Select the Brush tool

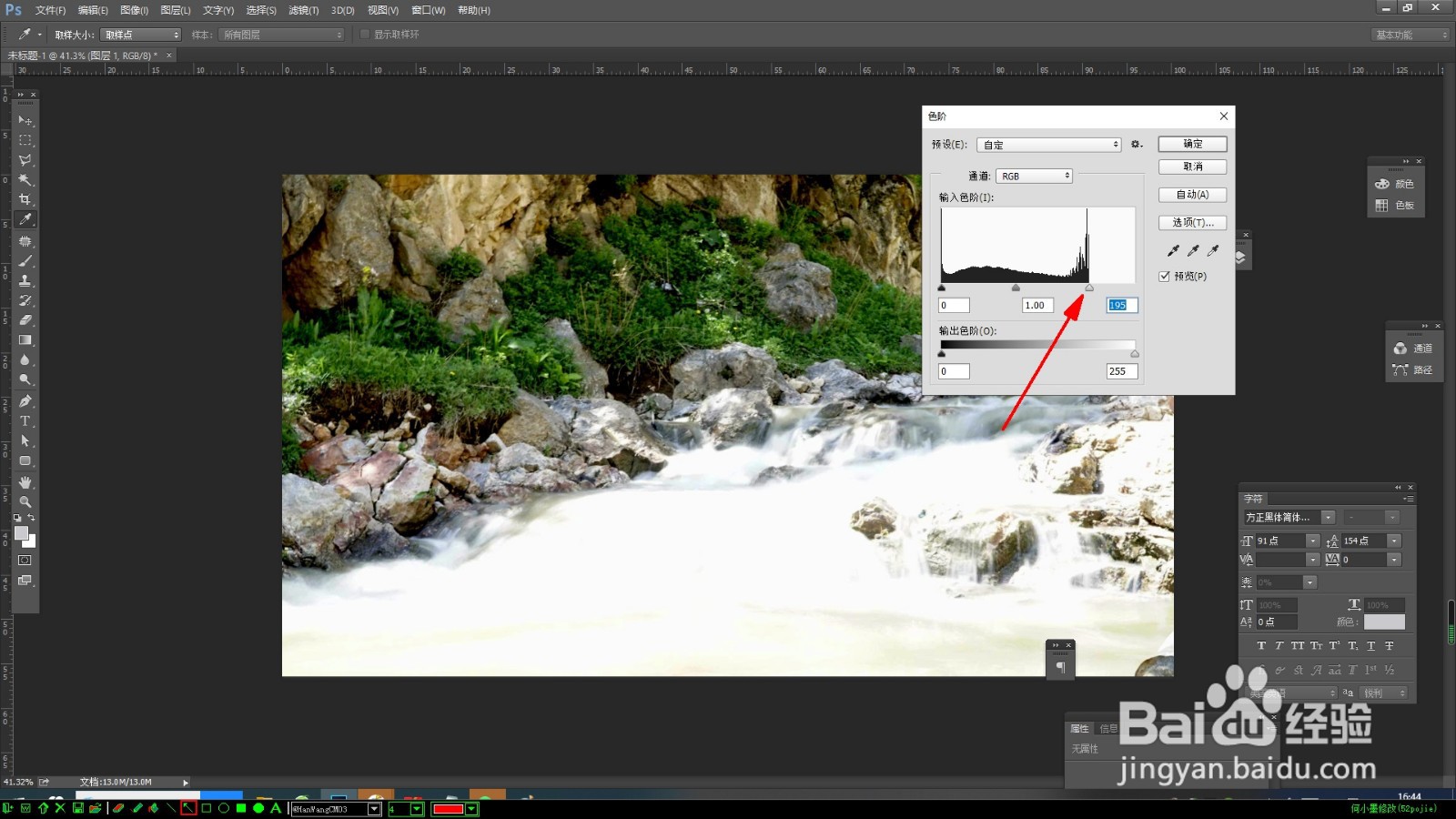pyautogui.click(x=25, y=261)
